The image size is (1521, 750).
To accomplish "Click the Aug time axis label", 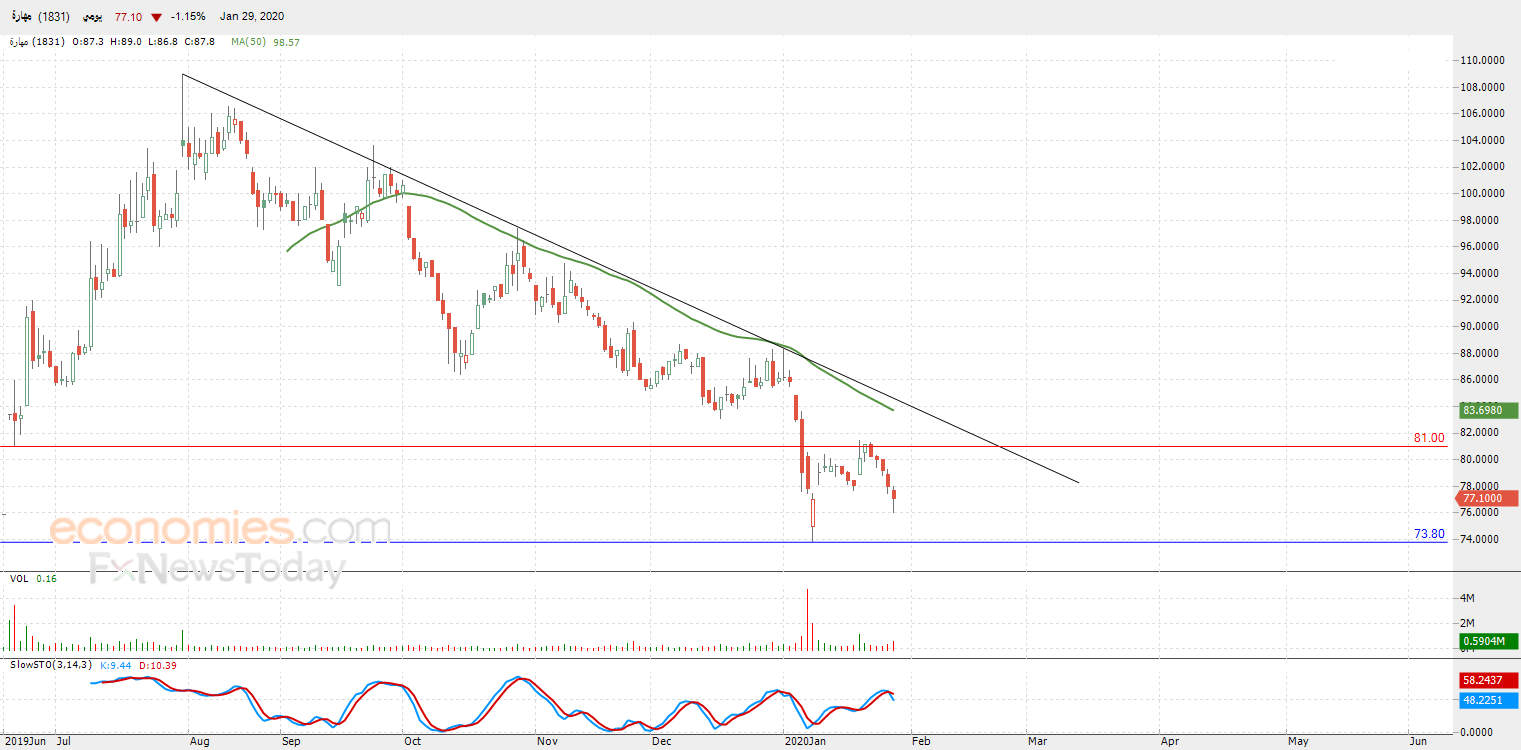I will coord(198,742).
